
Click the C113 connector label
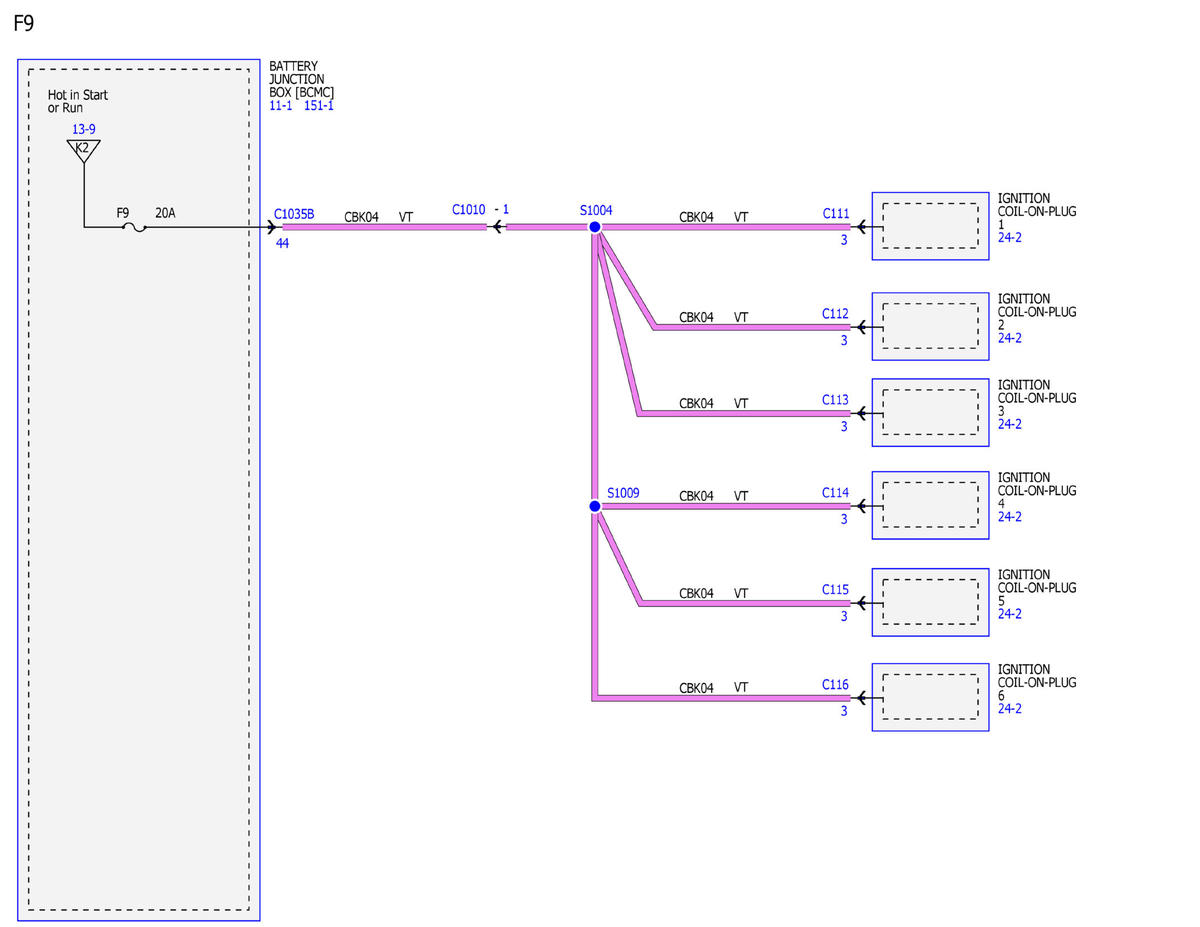pos(836,400)
